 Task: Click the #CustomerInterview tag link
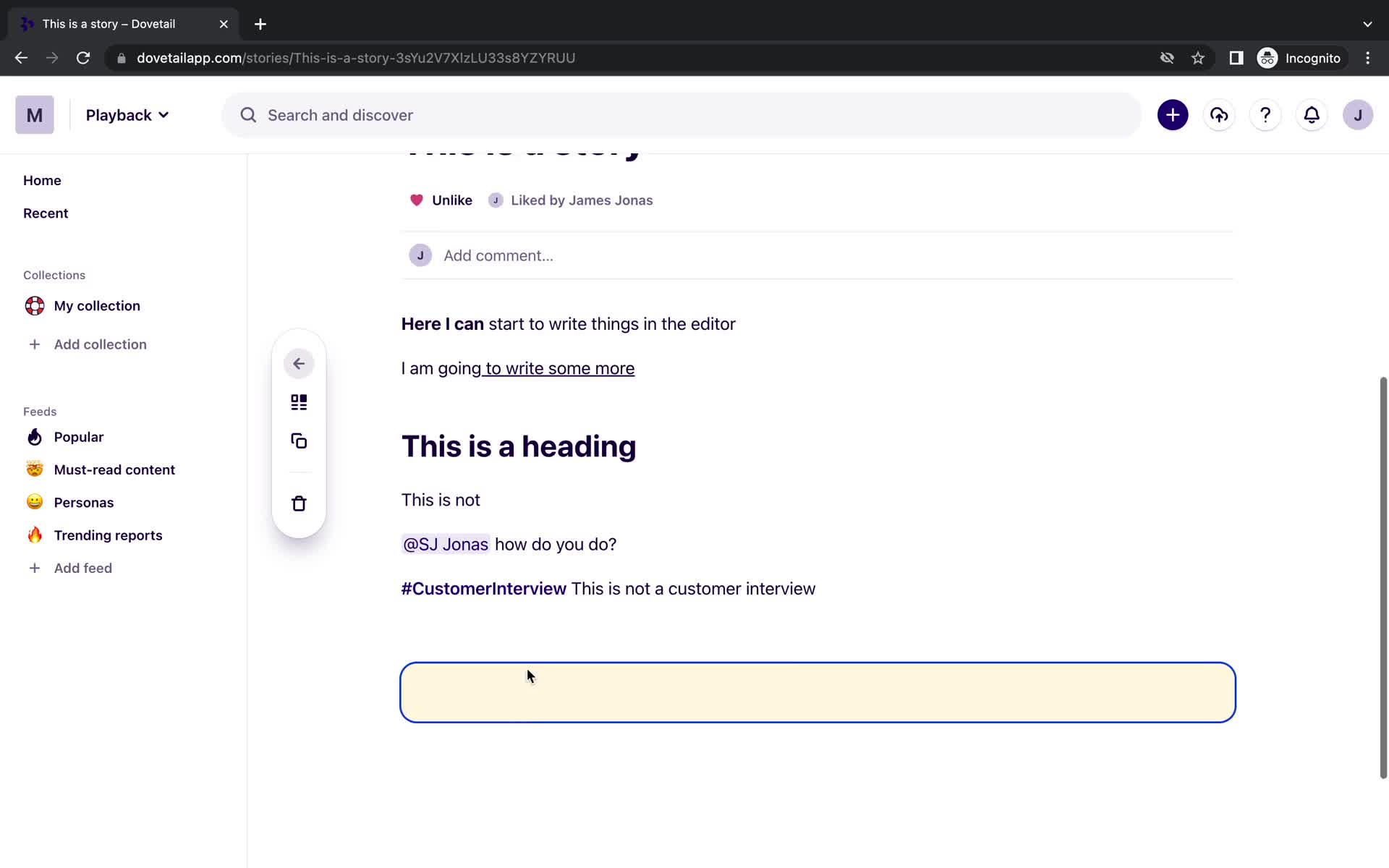[483, 589]
